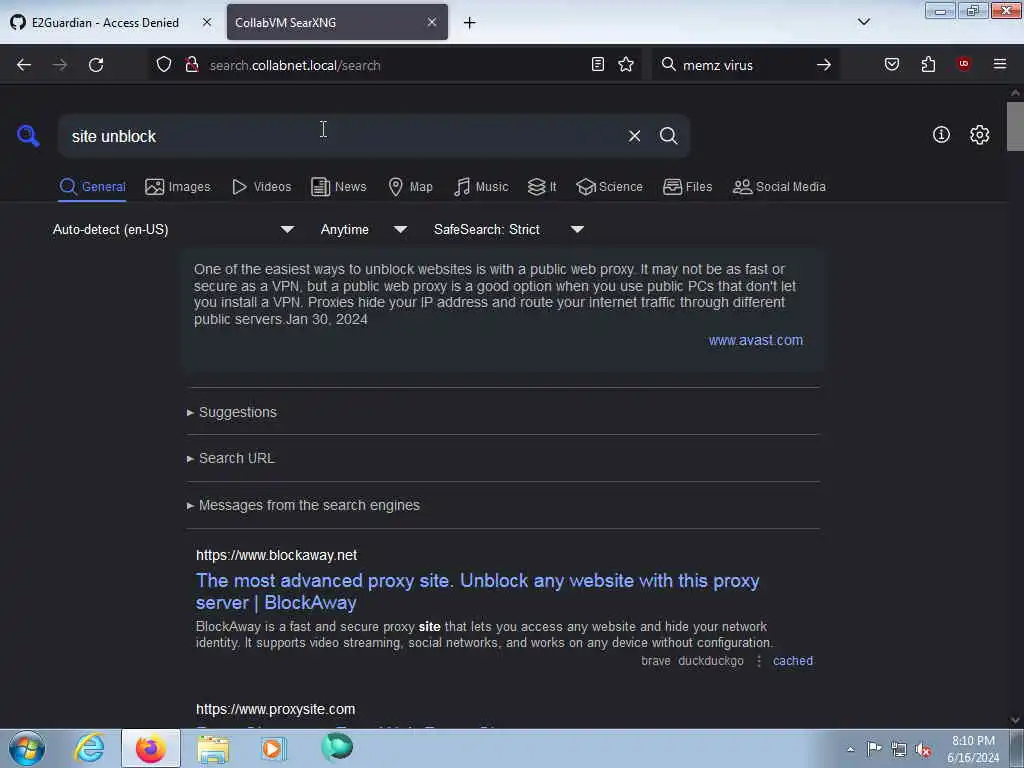1024x768 pixels.
Task: Click https://www.blockaway.net URL text
Action: click(x=276, y=555)
